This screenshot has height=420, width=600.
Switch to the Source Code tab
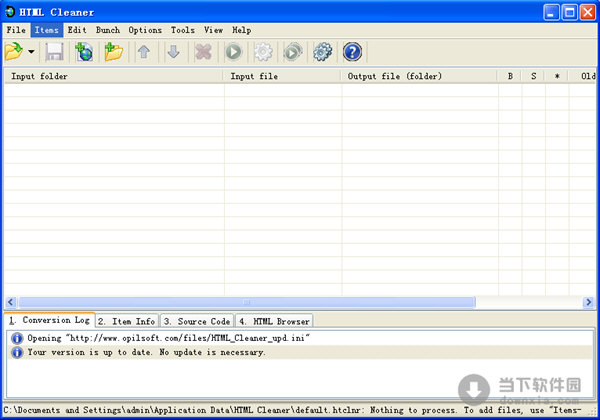tap(196, 321)
